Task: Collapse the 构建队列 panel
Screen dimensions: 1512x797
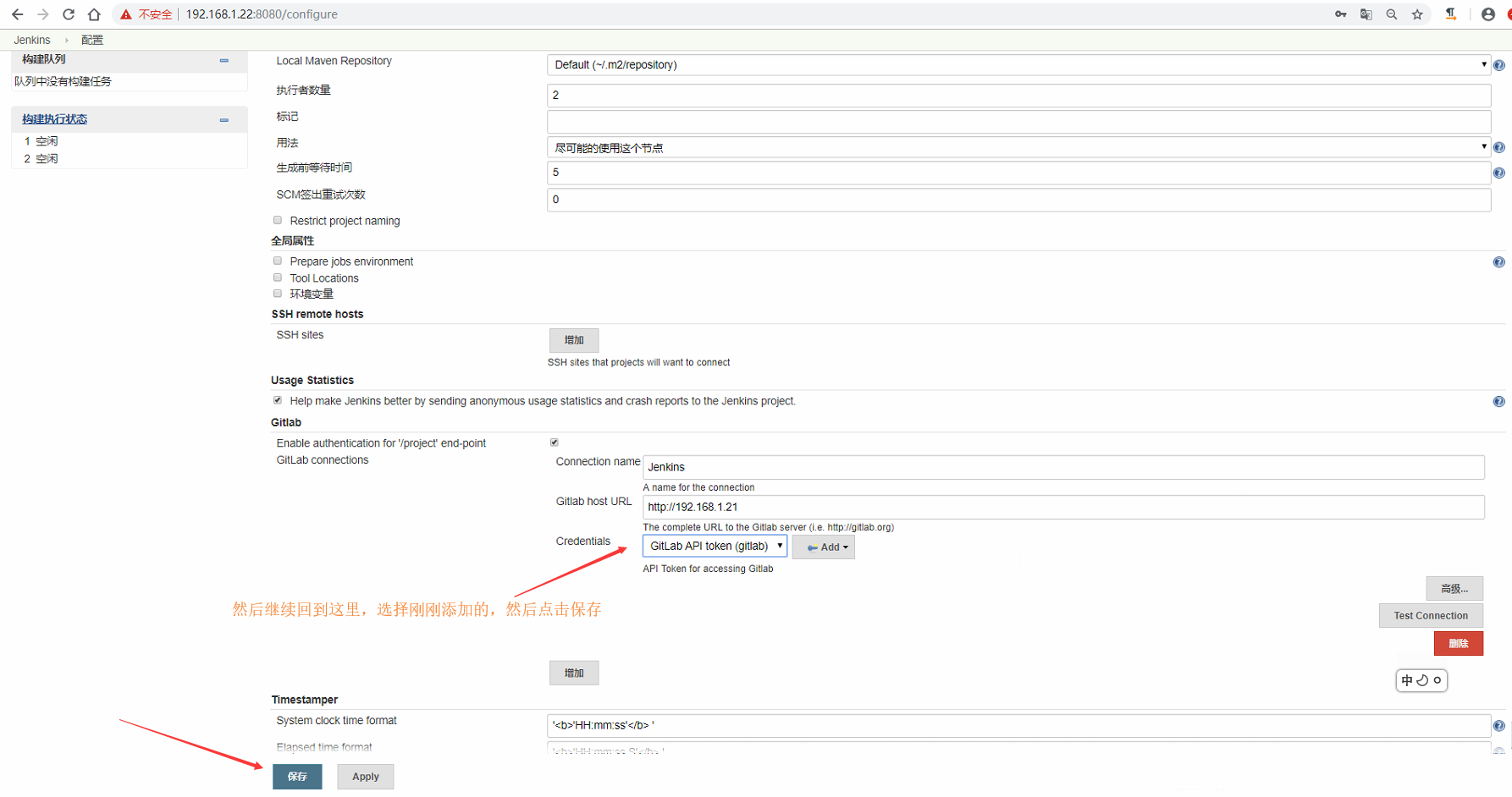Action: [224, 60]
